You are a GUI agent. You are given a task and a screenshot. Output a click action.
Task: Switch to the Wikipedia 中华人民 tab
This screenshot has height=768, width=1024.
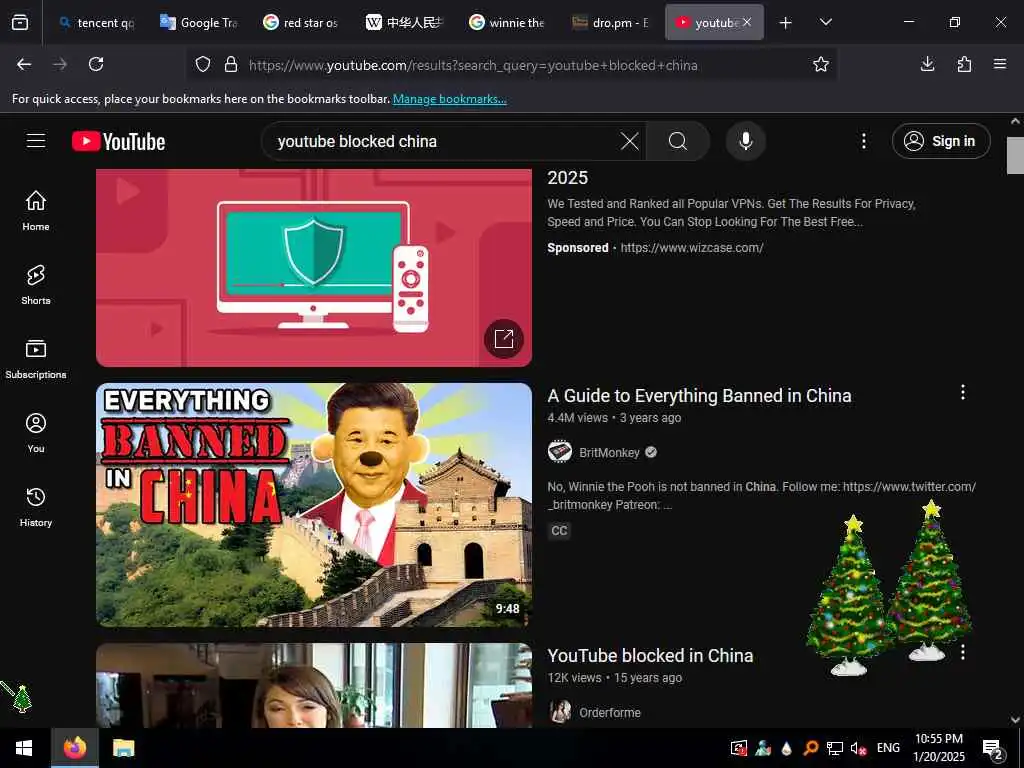(404, 23)
